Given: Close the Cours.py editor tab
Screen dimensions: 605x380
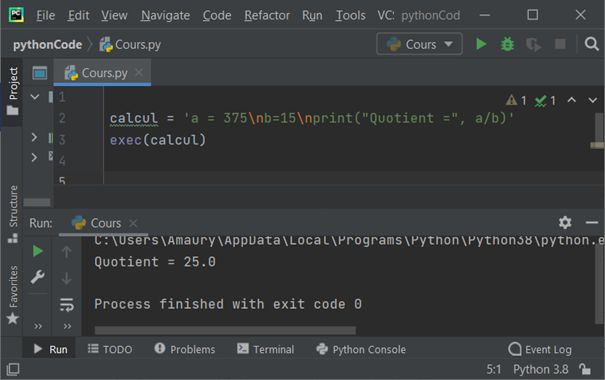Looking at the screenshot, I should pyautogui.click(x=139, y=72).
